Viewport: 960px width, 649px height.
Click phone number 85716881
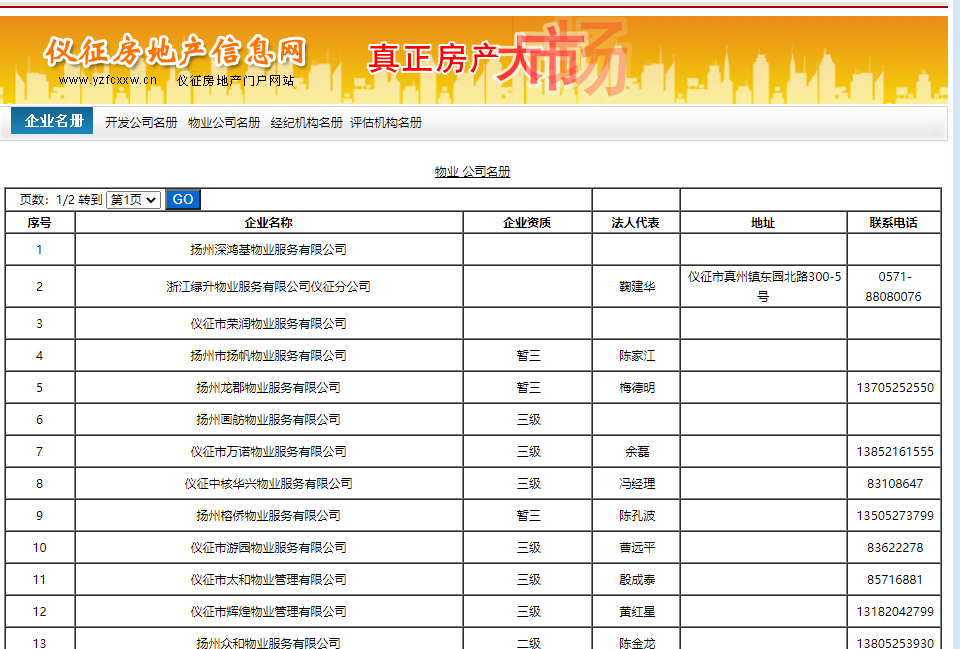(x=894, y=579)
